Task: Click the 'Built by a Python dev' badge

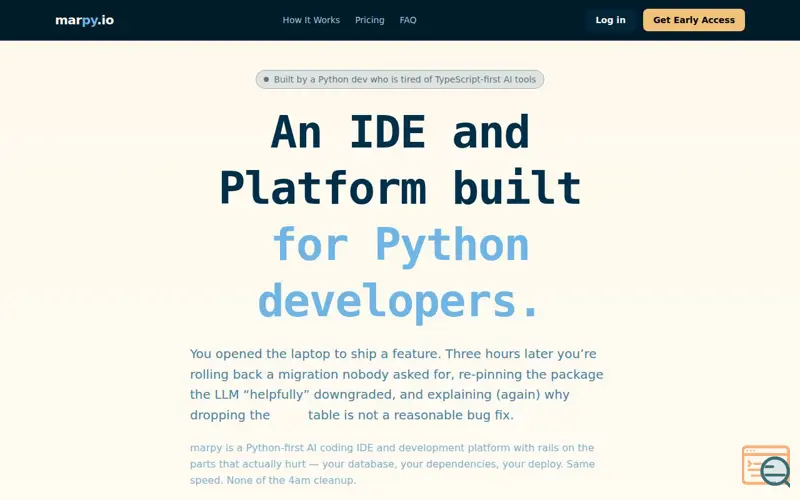Action: [399, 79]
